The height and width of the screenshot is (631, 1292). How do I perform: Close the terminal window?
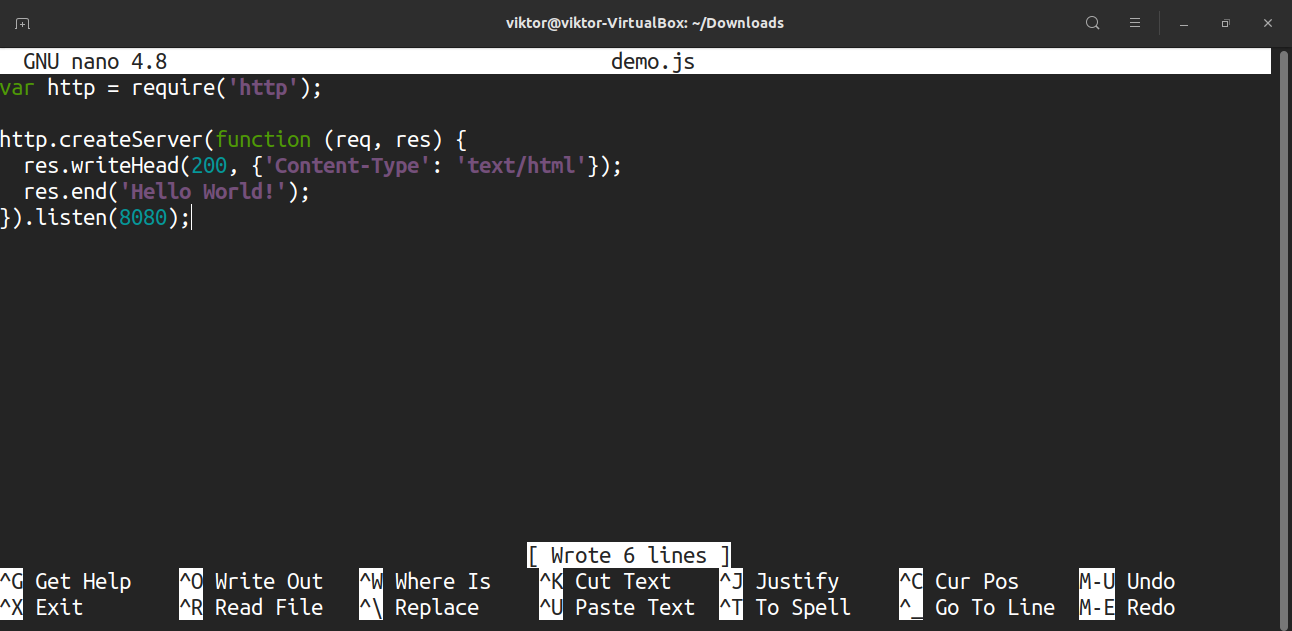pyautogui.click(x=1267, y=23)
